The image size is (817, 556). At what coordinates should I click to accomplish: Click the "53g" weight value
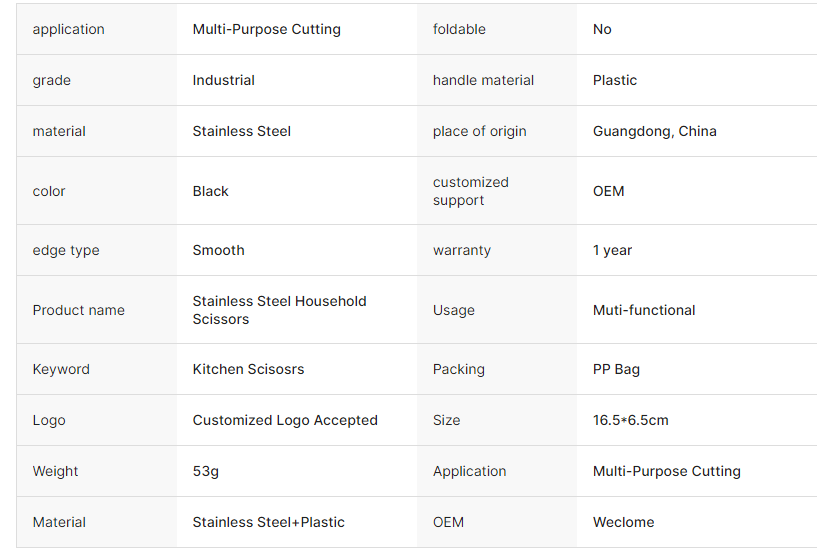coord(205,471)
